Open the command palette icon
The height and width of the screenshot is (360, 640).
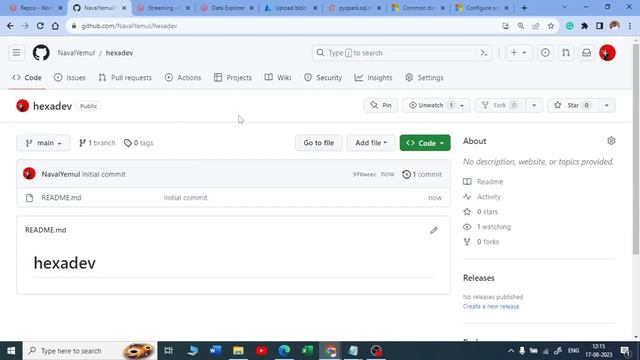pyautogui.click(x=484, y=53)
